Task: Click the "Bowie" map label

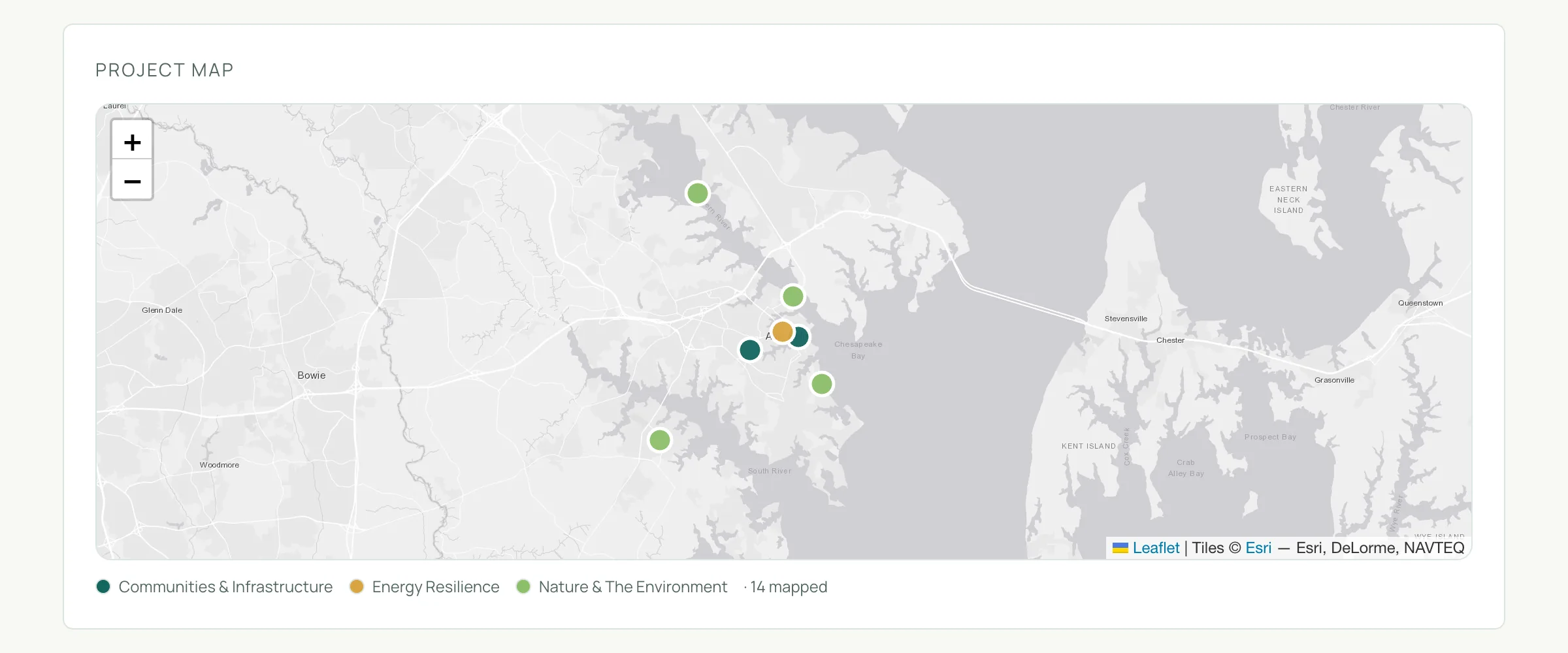Action: [x=312, y=375]
